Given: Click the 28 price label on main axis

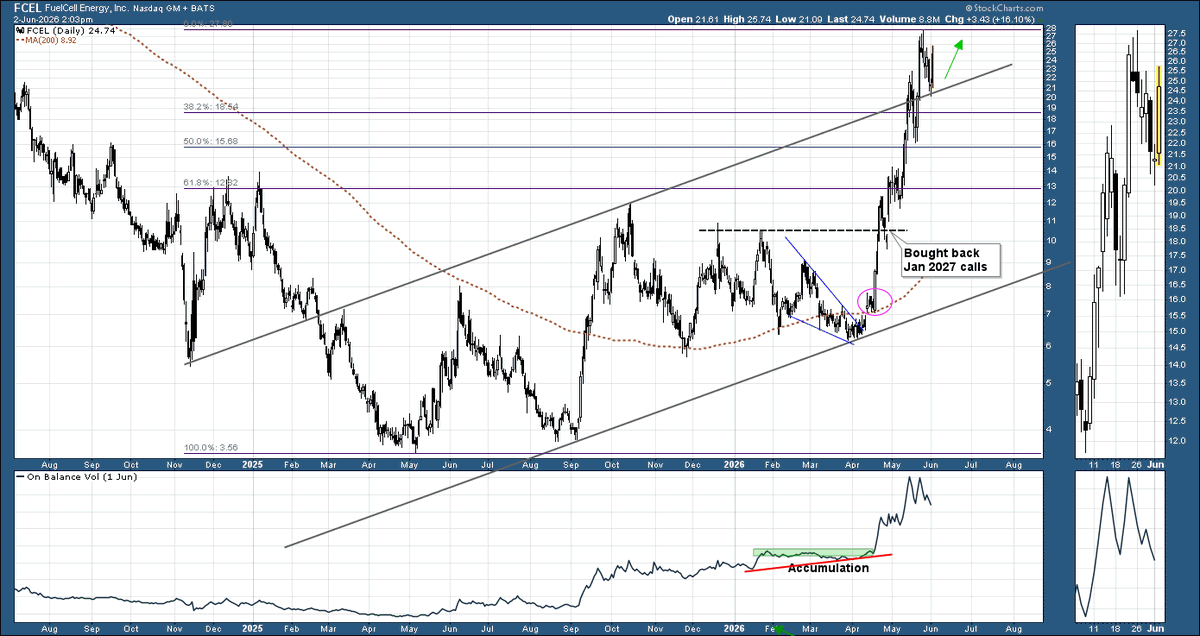Looking at the screenshot, I should click(1051, 28).
